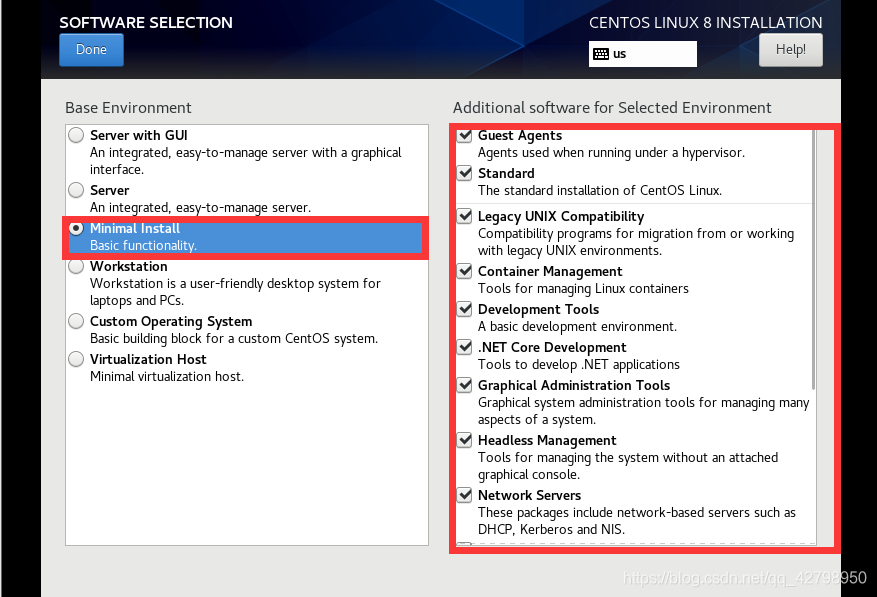Select the Server base environment radio
This screenshot has height=597, width=877.
click(x=76, y=190)
